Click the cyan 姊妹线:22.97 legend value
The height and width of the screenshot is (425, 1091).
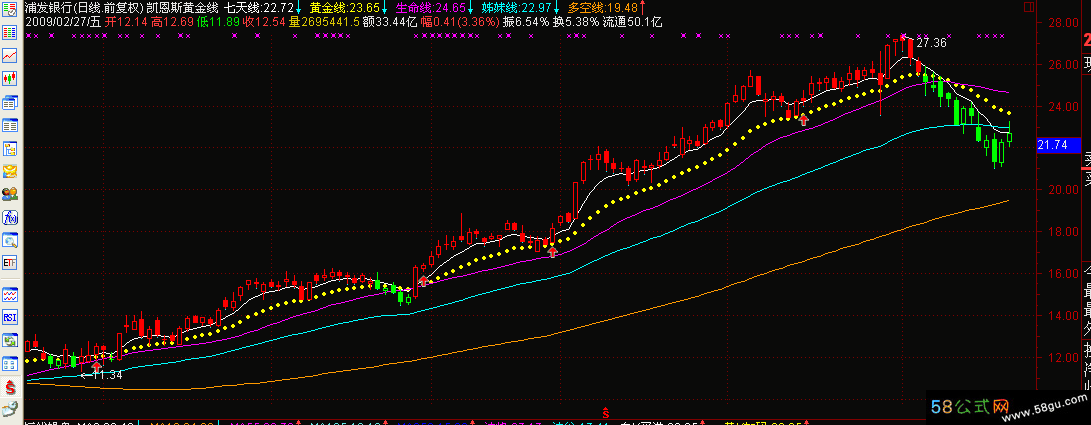pyautogui.click(x=517, y=8)
